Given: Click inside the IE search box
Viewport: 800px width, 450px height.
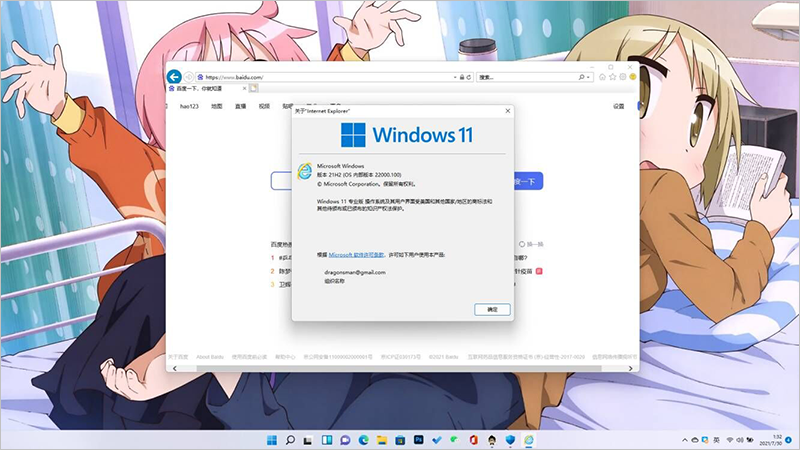Looking at the screenshot, I should pos(520,77).
